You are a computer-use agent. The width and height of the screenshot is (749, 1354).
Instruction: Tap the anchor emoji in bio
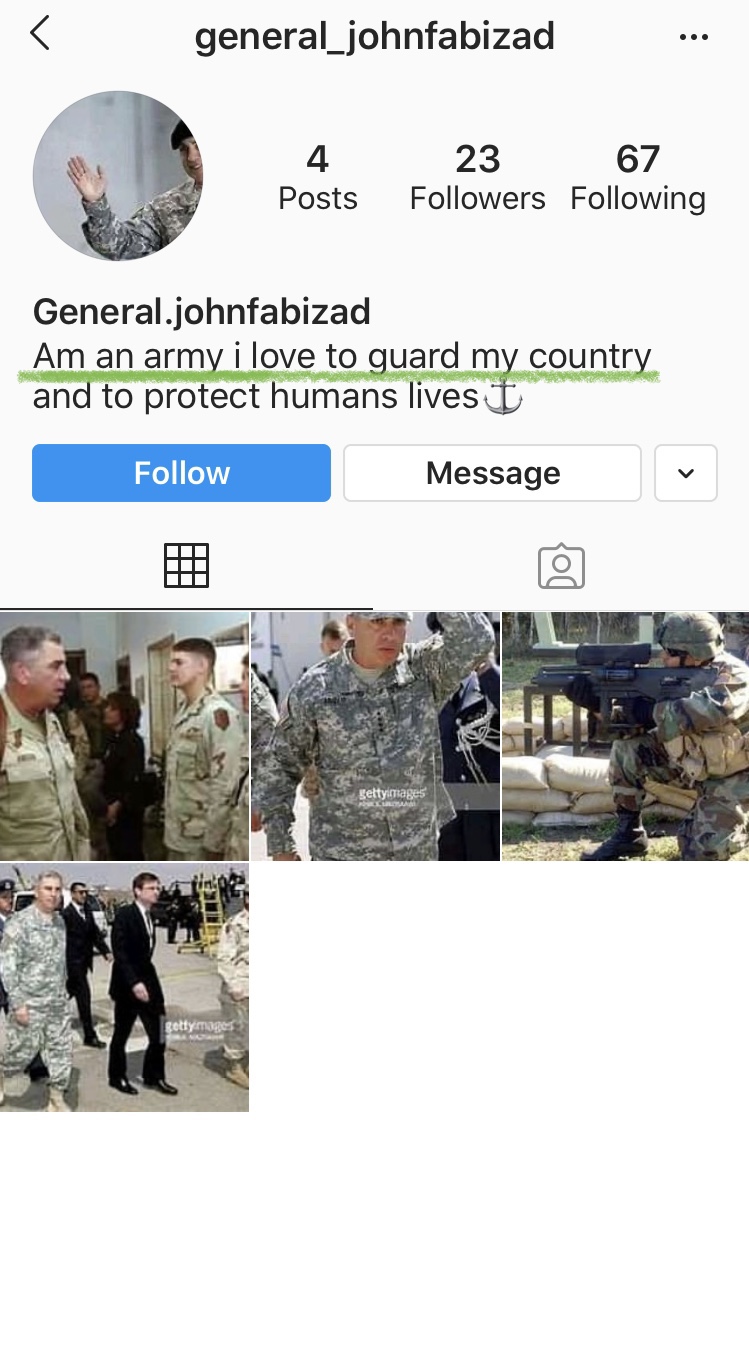(x=503, y=398)
